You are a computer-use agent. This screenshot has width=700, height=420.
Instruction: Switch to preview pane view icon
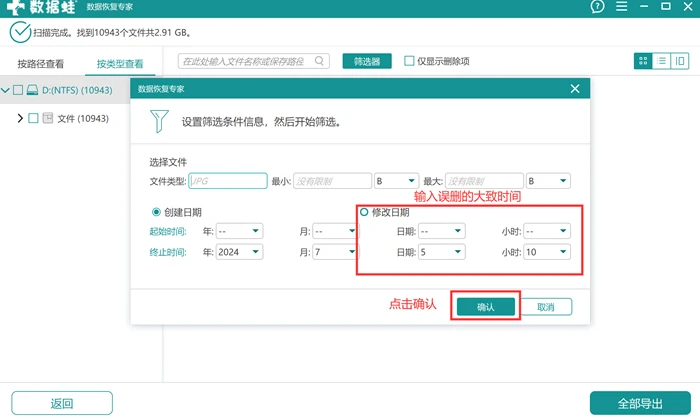[x=679, y=61]
